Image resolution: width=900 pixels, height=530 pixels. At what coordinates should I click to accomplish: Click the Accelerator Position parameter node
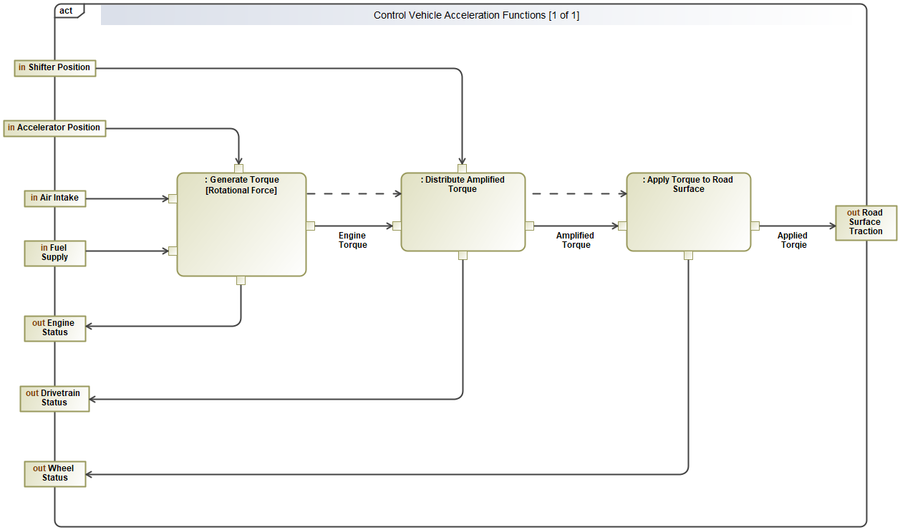pos(55,128)
